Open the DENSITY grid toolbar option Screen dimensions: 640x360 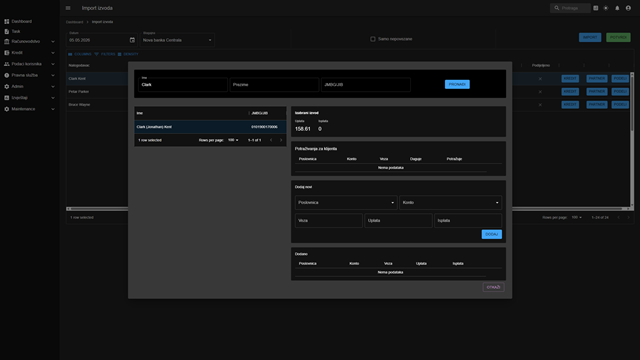pyautogui.click(x=128, y=54)
